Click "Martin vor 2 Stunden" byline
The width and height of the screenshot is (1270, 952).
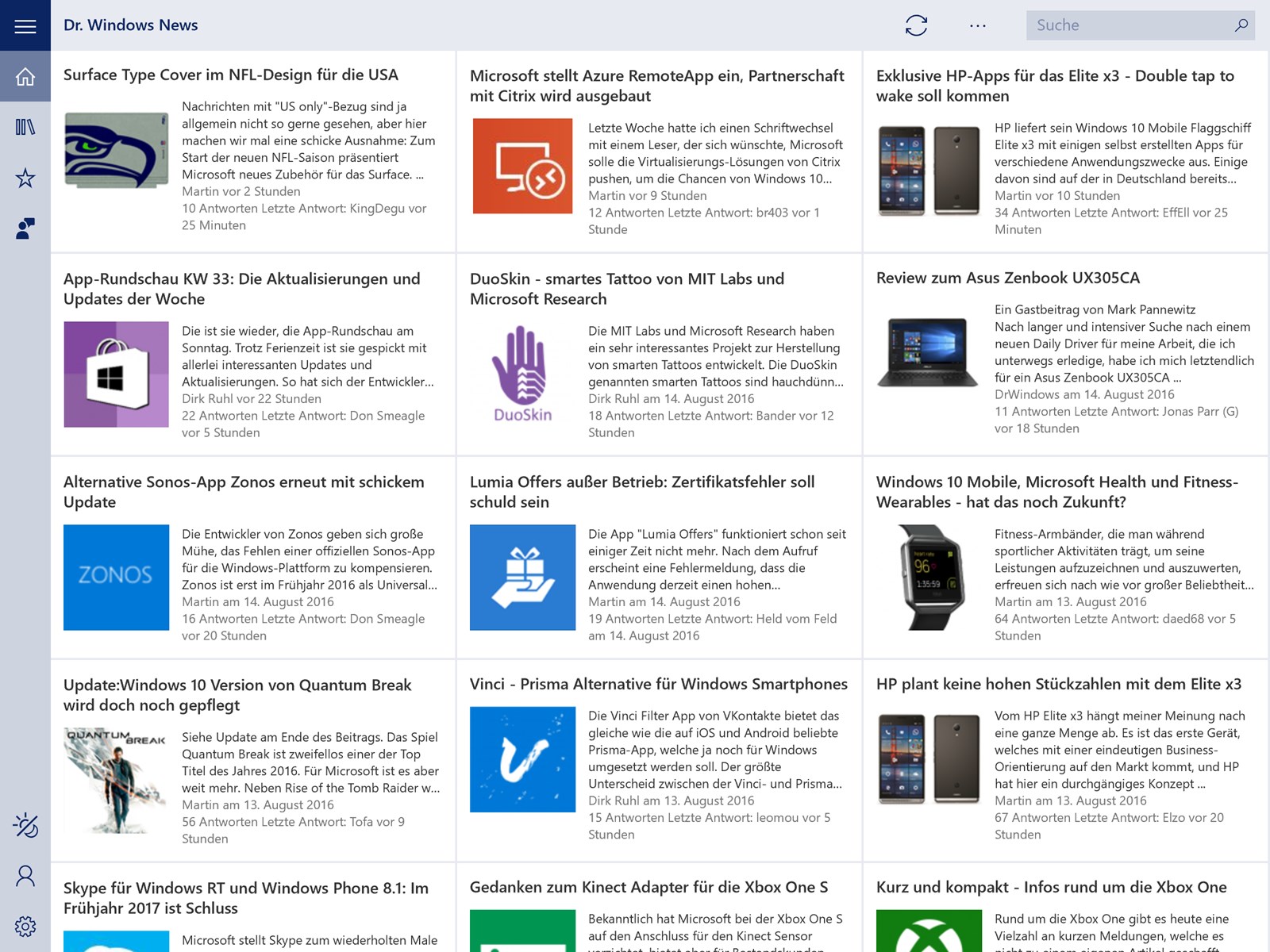pyautogui.click(x=241, y=191)
